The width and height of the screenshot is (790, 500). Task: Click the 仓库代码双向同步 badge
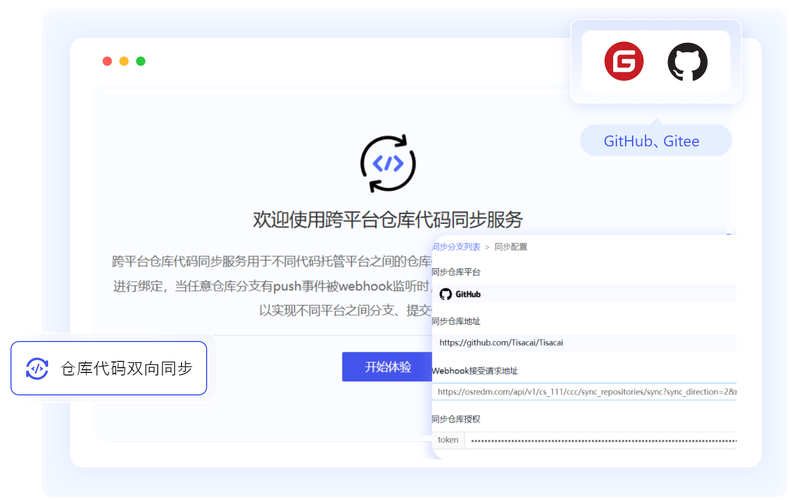pyautogui.click(x=109, y=368)
